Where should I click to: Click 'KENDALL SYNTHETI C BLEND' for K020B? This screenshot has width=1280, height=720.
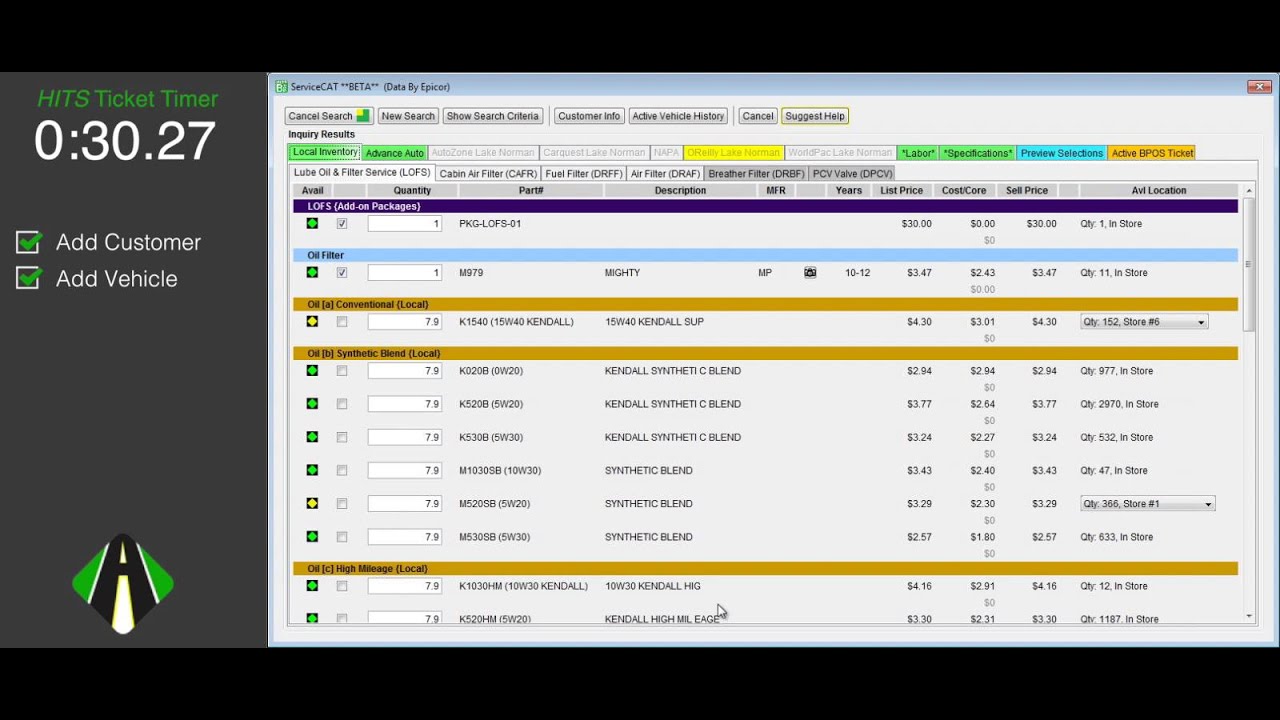point(673,371)
